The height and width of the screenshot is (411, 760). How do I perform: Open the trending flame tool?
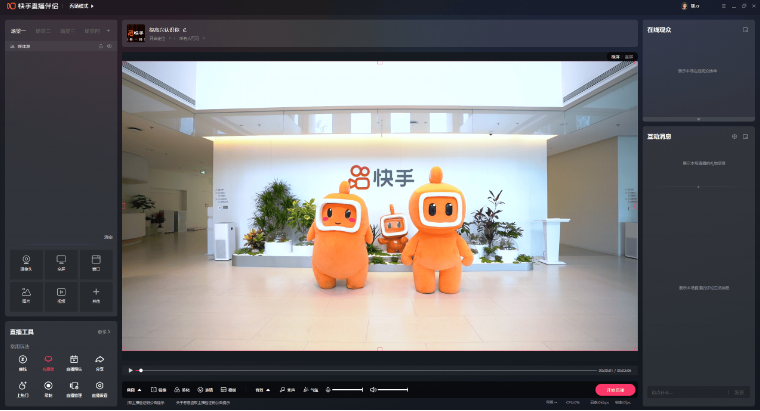[23, 388]
